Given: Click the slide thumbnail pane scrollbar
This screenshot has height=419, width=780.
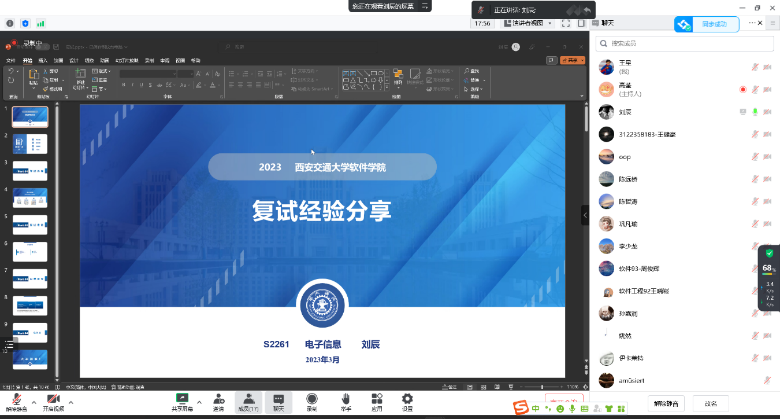Looking at the screenshot, I should (x=57, y=241).
